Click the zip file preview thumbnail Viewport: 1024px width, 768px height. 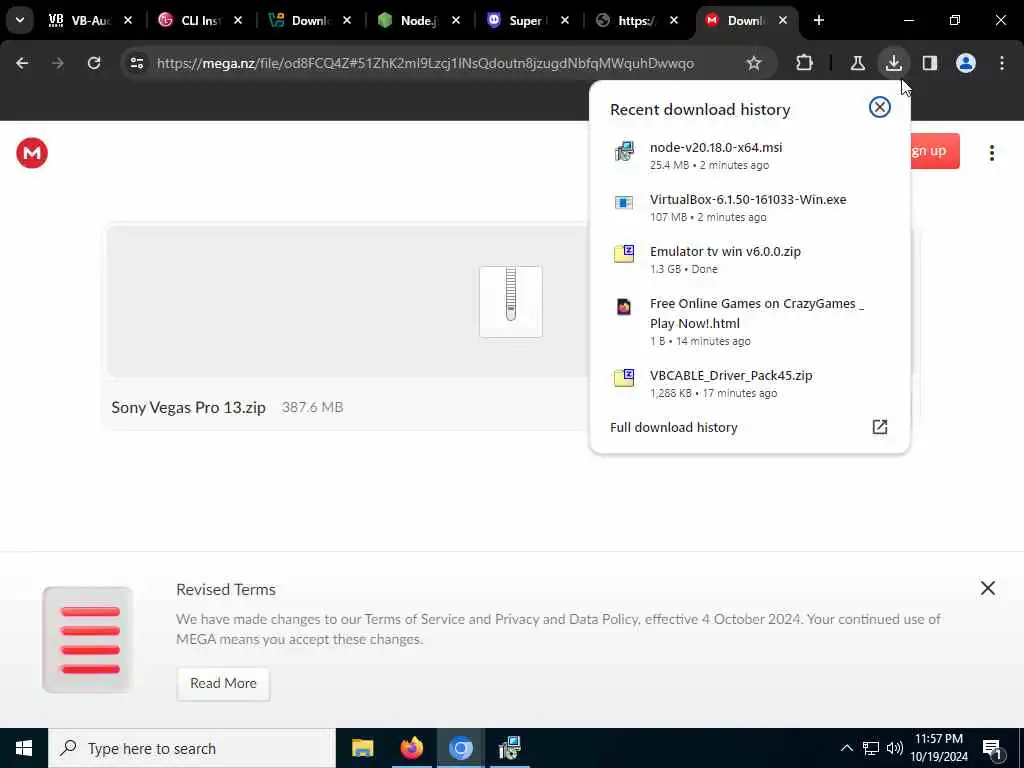(x=511, y=302)
